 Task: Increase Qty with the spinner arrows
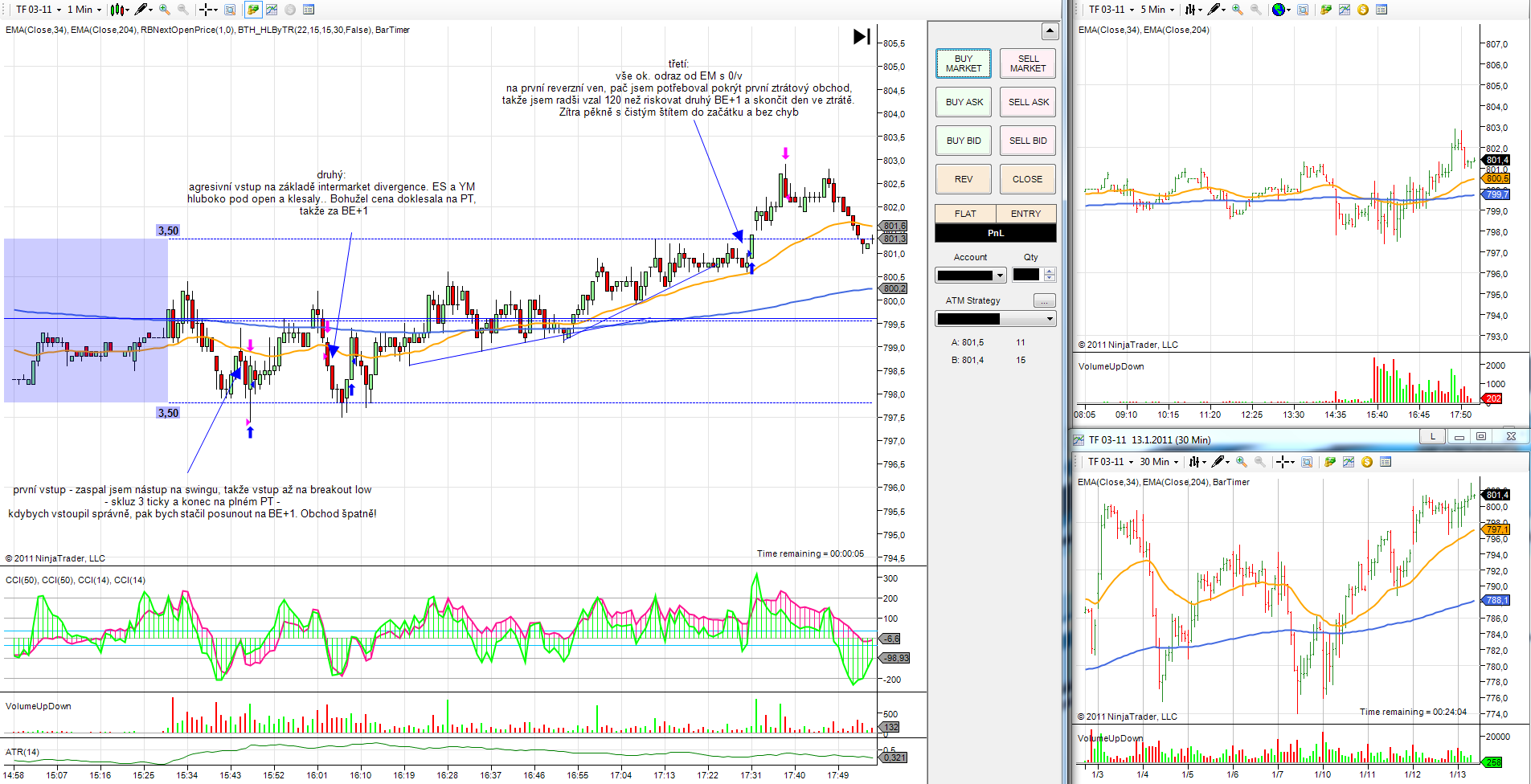(1050, 272)
